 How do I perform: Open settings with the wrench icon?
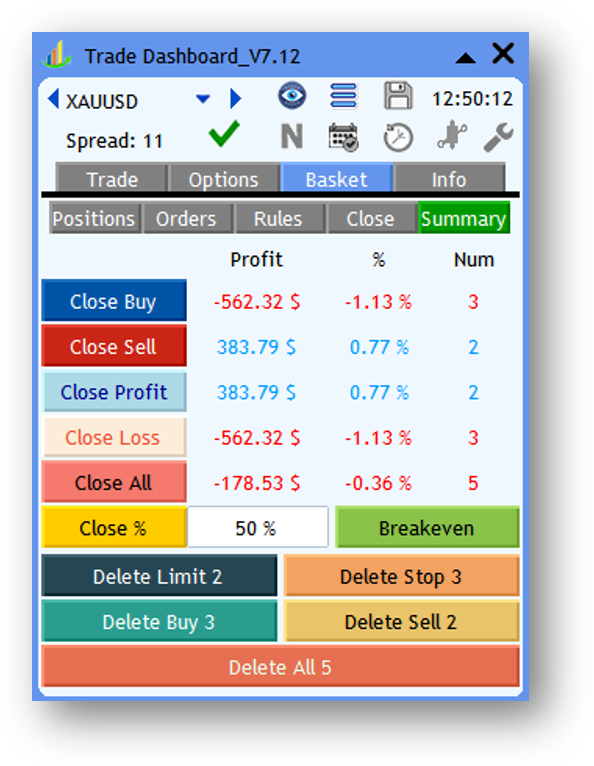[x=498, y=137]
